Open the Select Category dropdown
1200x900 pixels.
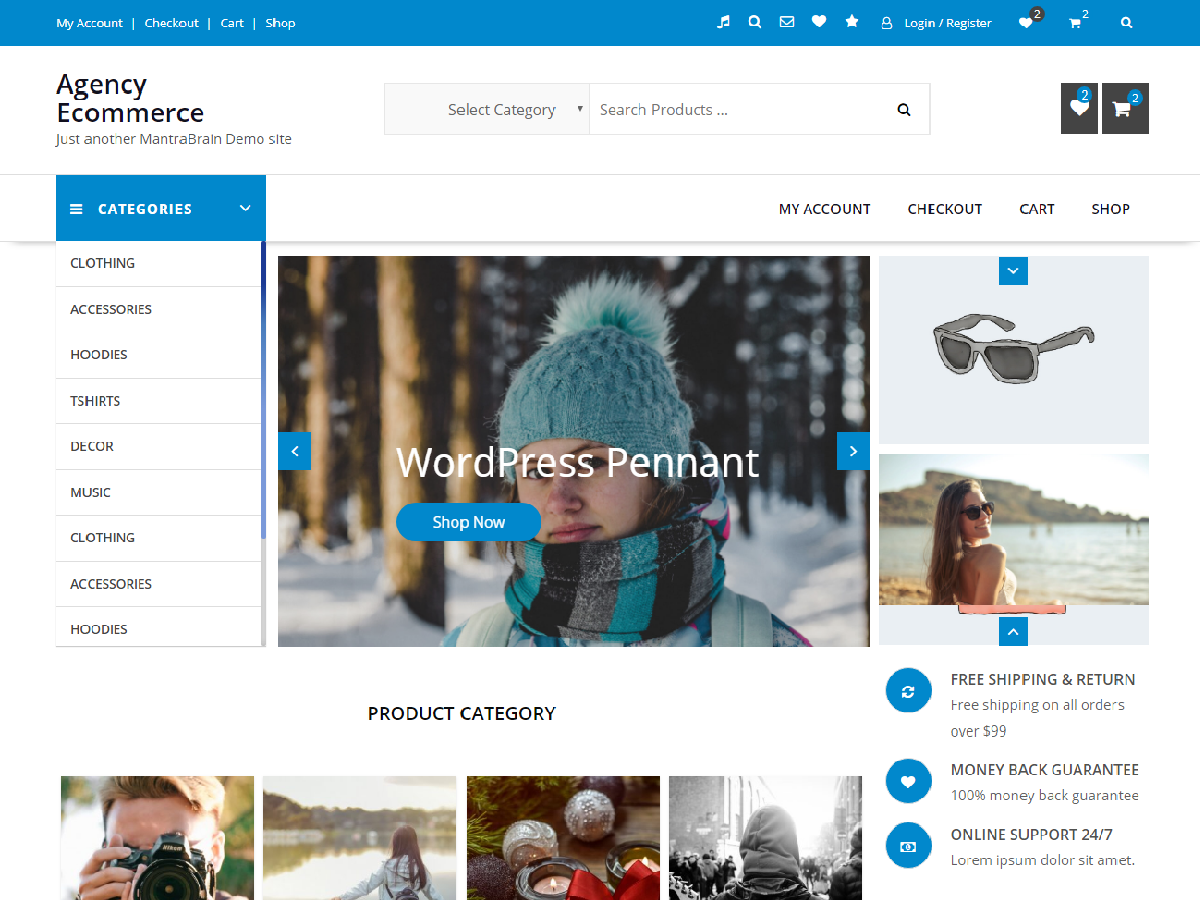tap(501, 109)
